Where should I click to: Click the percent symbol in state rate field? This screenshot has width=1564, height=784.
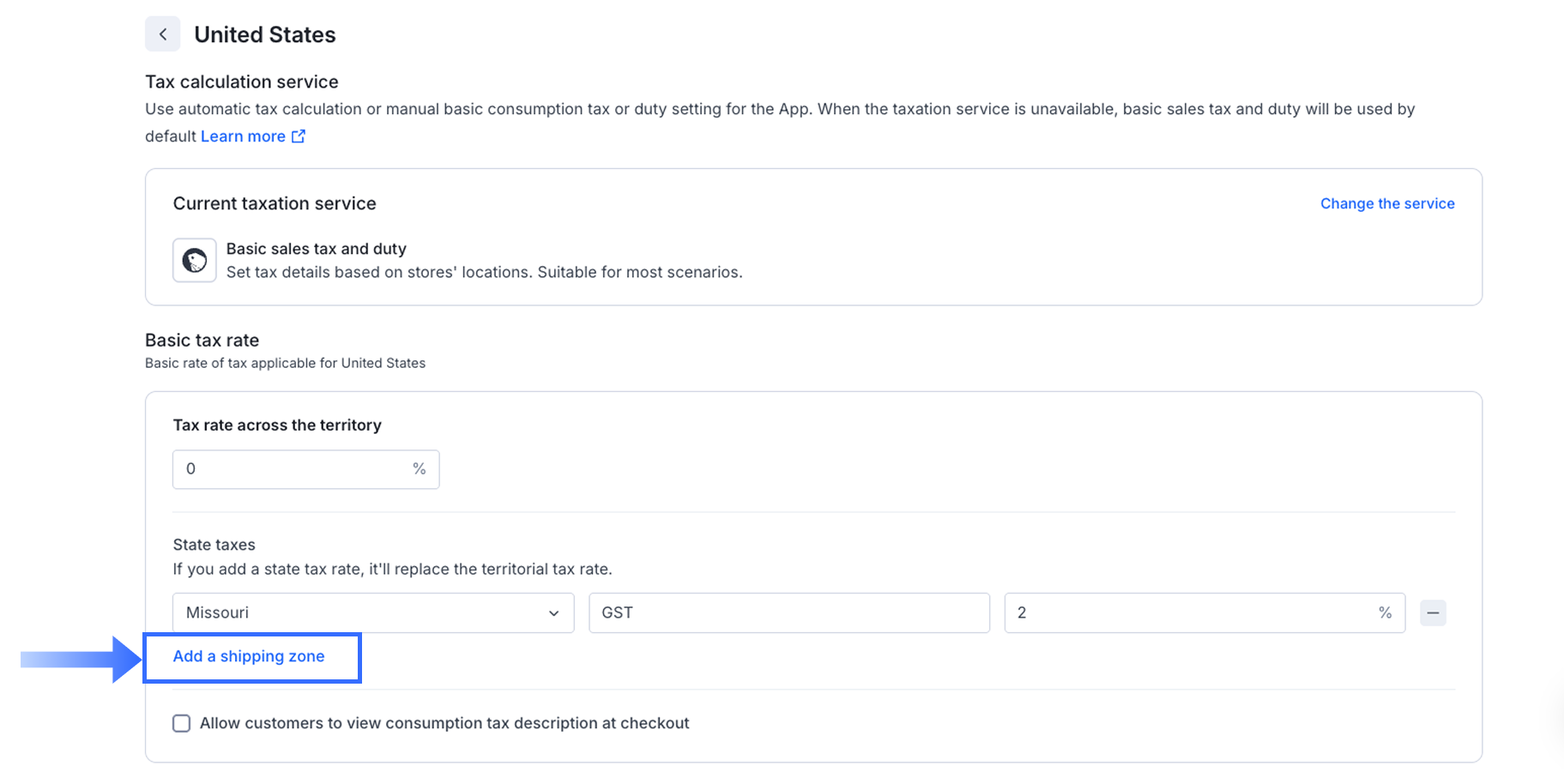pos(1385,612)
